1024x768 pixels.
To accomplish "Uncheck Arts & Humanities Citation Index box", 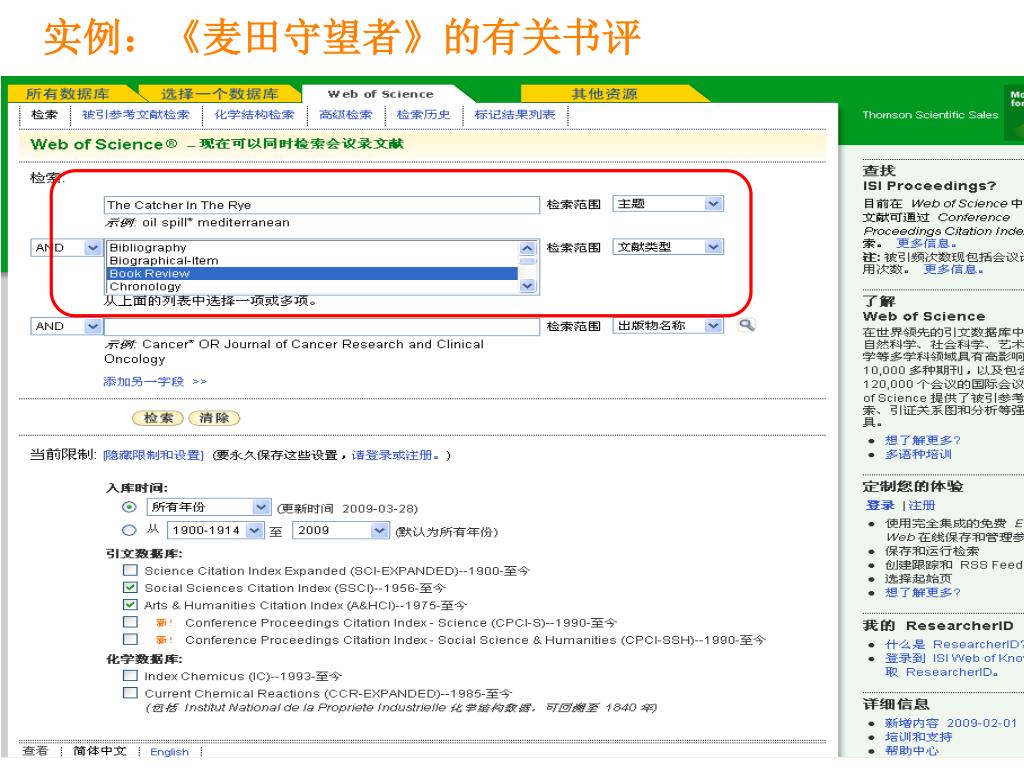I will coord(131,605).
